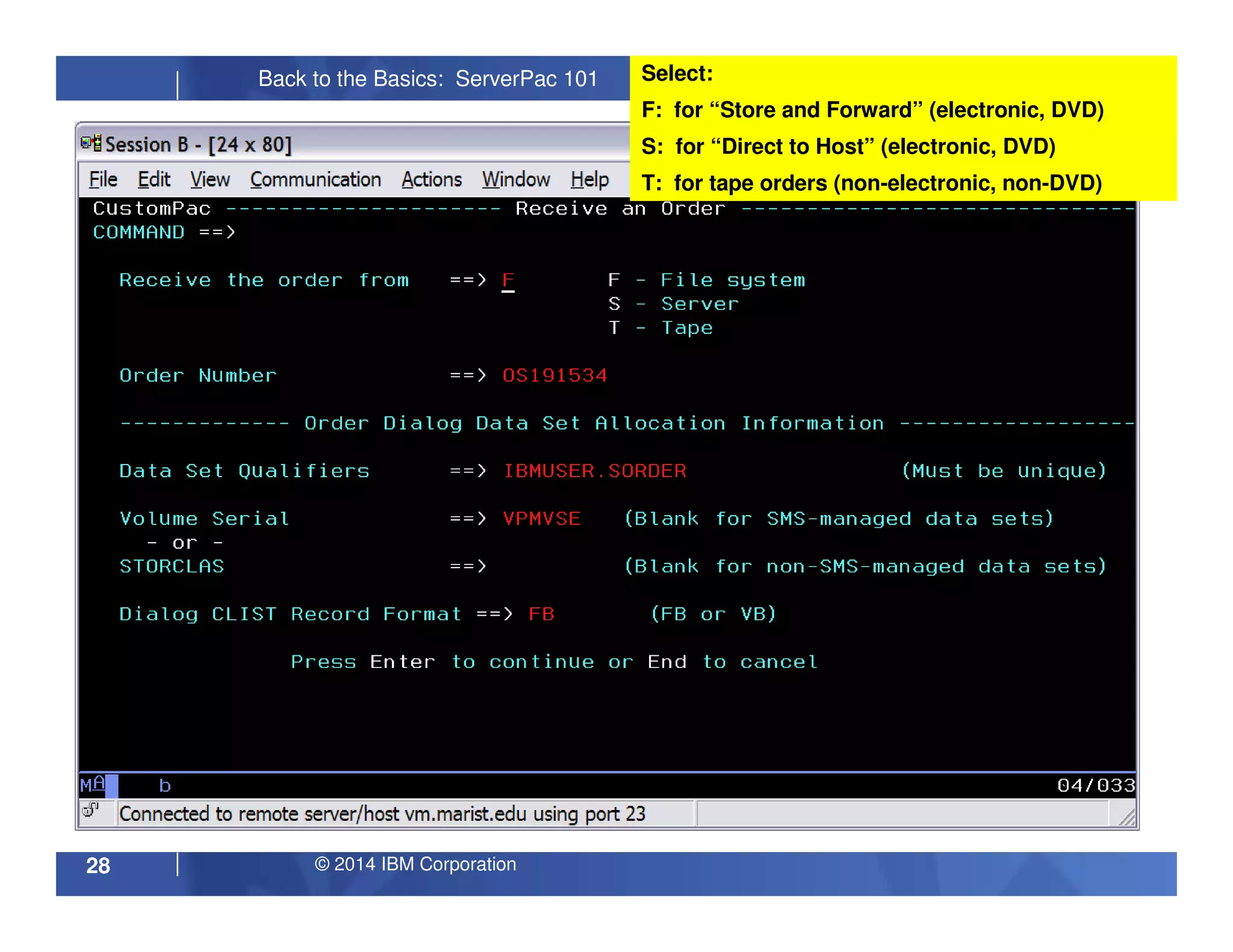Open the Help menu

coord(589,179)
